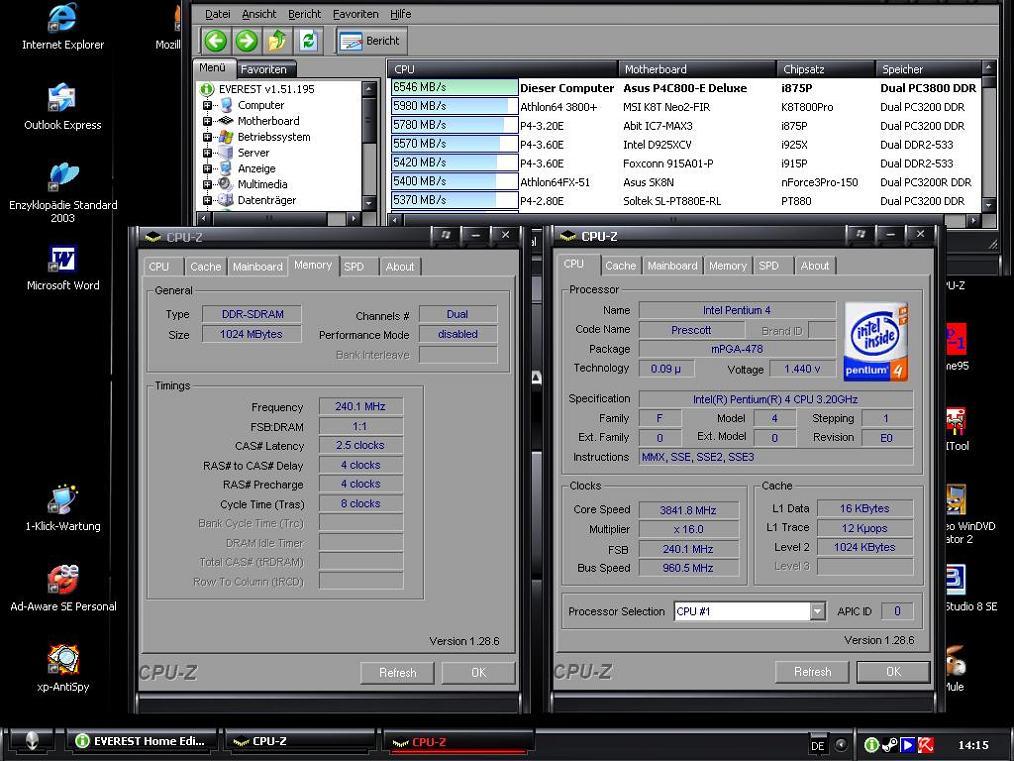Open 1-Klick-Wartung desktop icon

tap(63, 499)
